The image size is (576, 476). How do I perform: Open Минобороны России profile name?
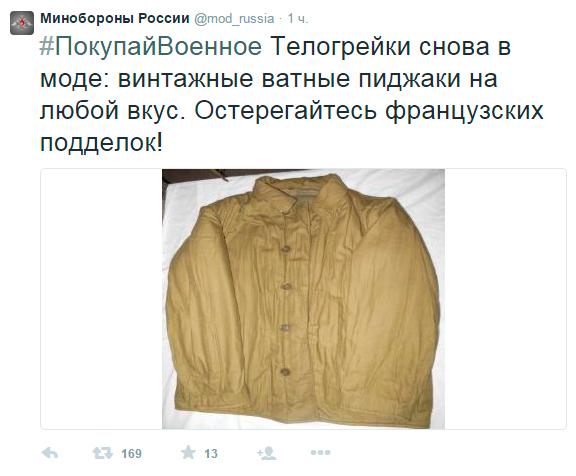click(115, 18)
